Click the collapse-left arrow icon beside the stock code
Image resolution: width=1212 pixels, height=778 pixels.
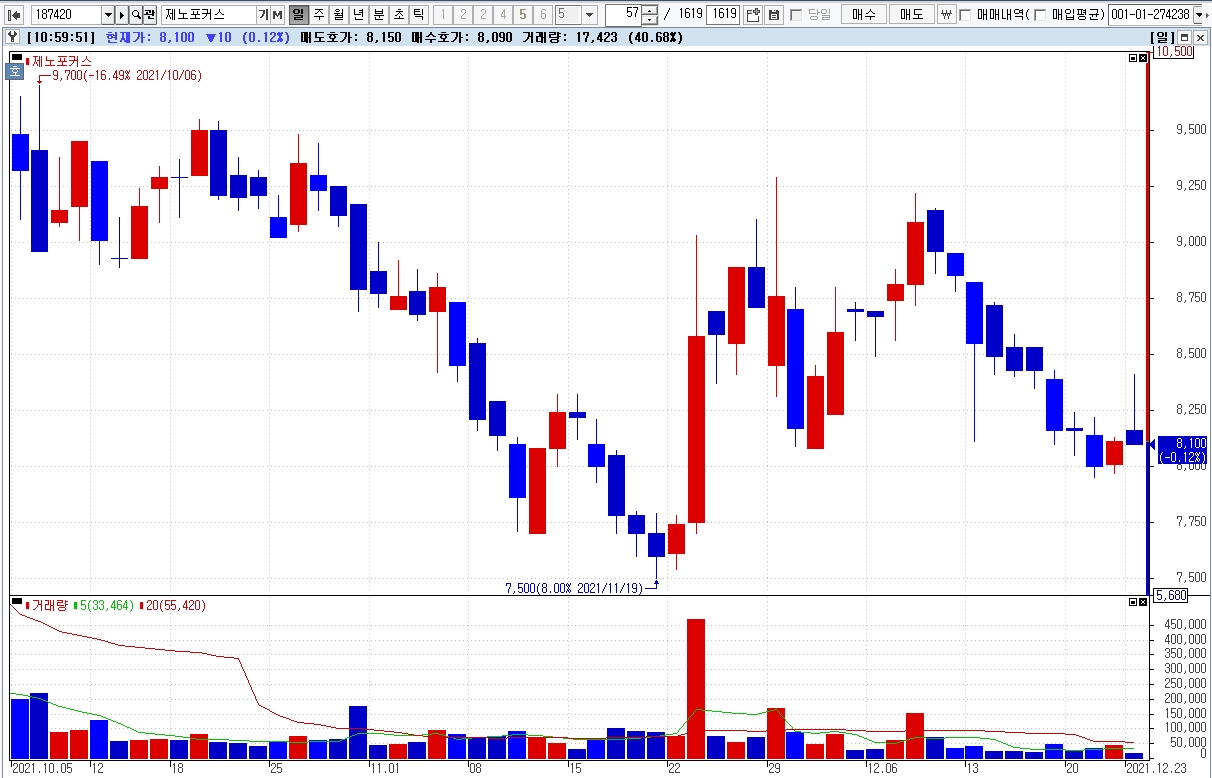(14, 15)
